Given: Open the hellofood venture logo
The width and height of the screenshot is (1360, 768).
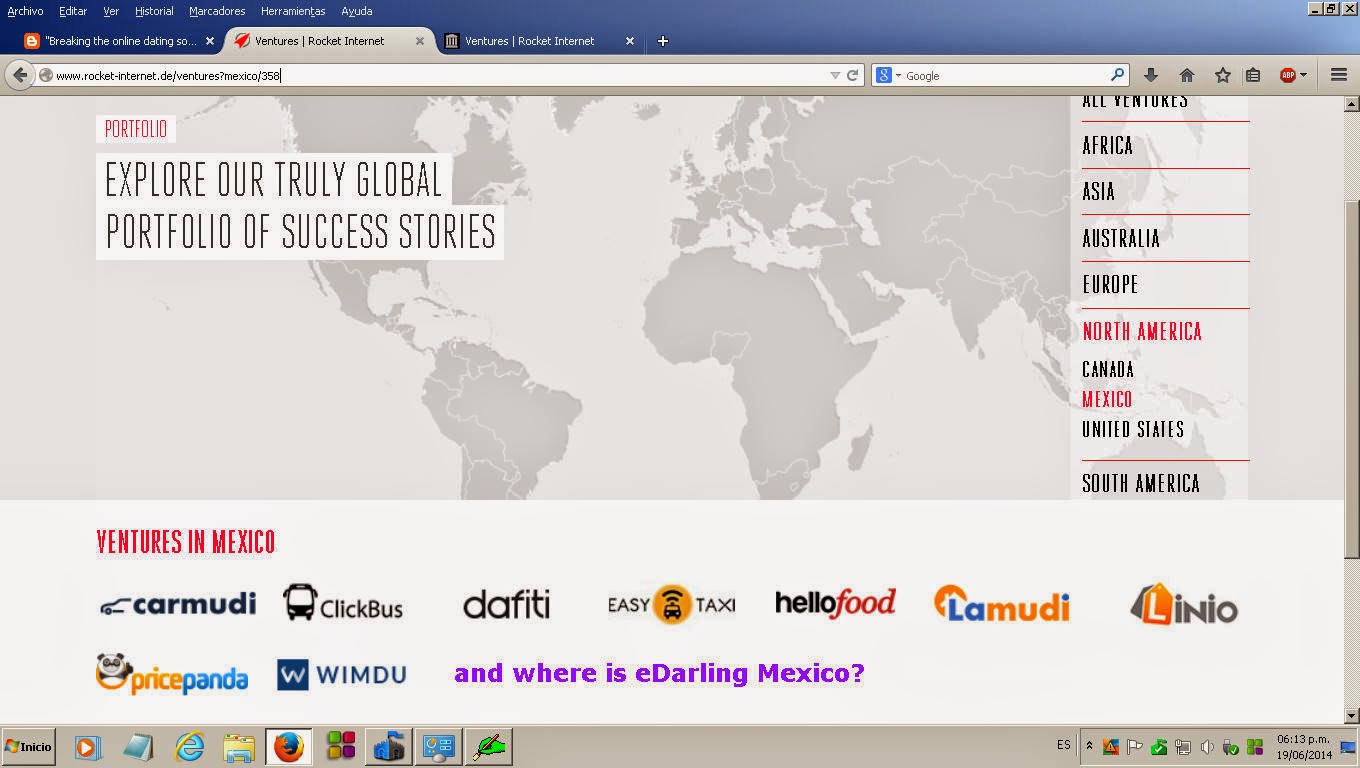Looking at the screenshot, I should click(x=835, y=603).
